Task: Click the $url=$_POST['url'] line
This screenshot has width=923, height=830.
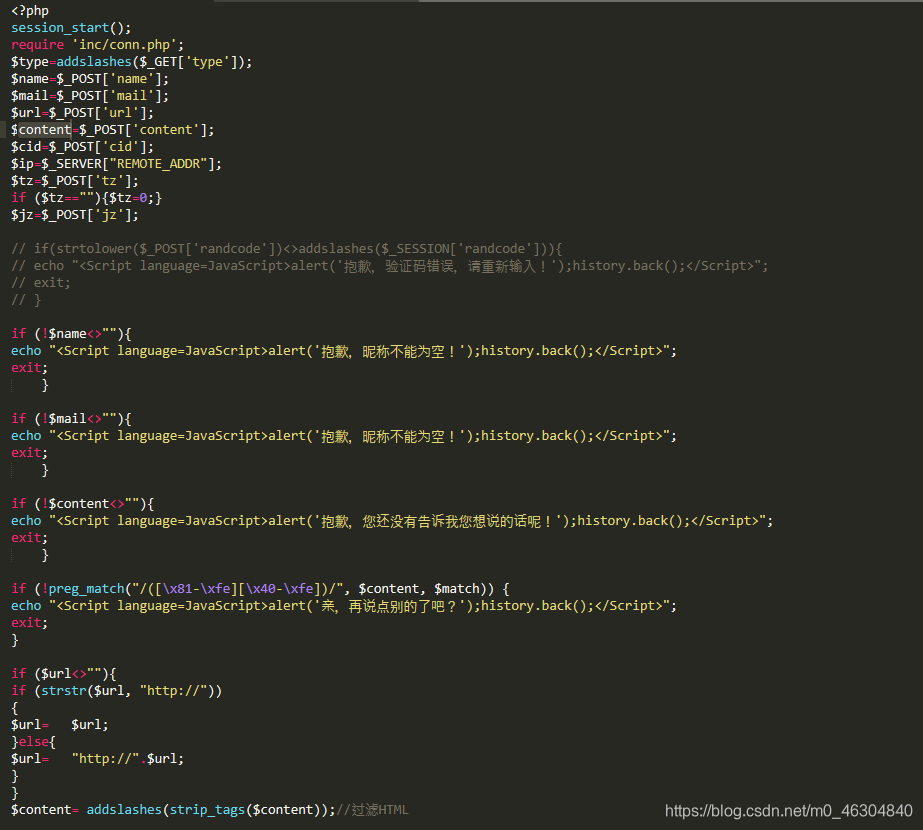Action: [x=82, y=113]
